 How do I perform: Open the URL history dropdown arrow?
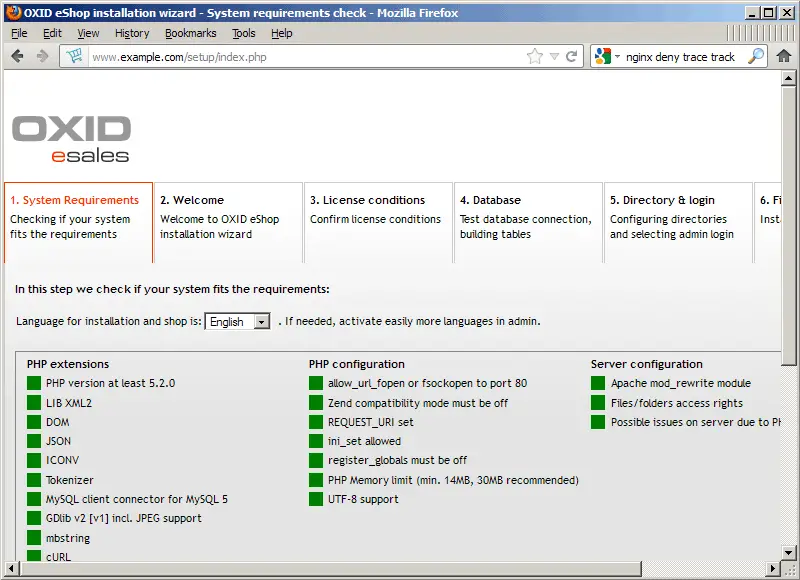554,57
